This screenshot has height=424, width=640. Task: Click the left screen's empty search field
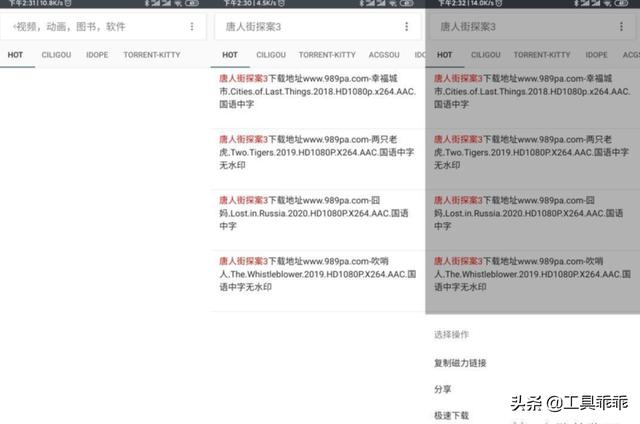click(x=103, y=27)
